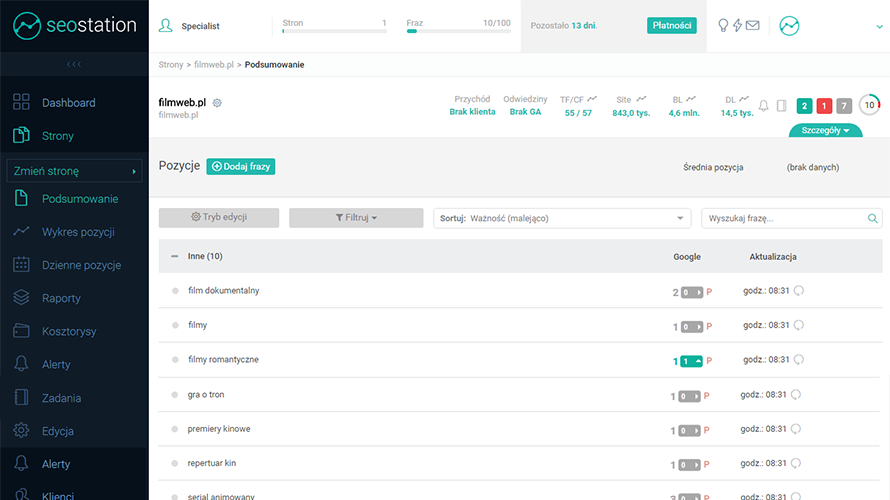Select the dot next to repertuar kin

tap(175, 463)
